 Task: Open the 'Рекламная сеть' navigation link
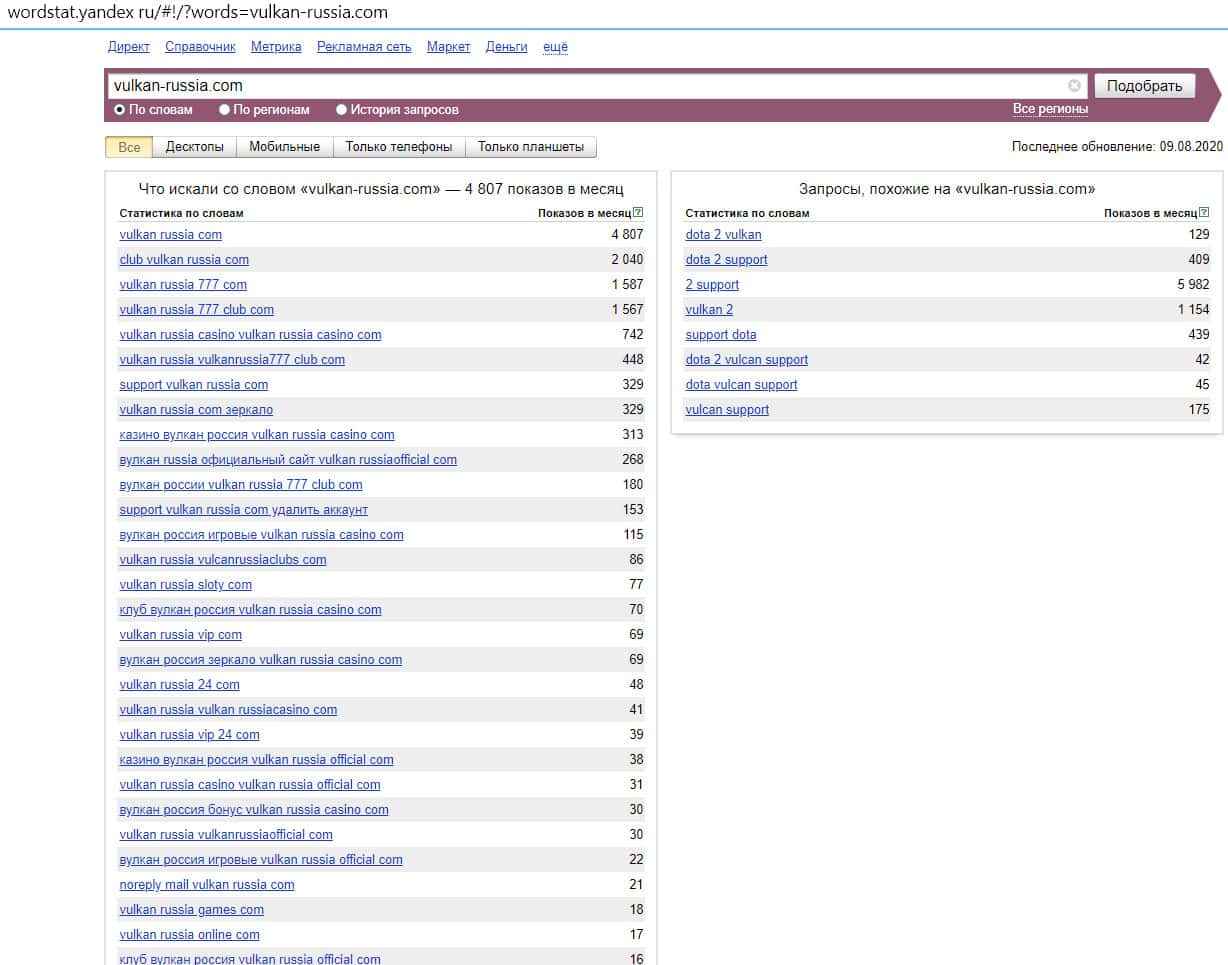point(364,47)
